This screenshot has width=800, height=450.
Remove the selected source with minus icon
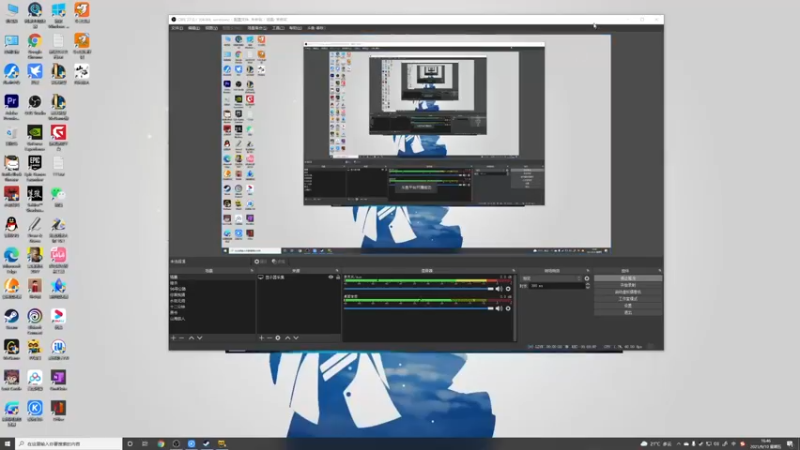coord(269,338)
